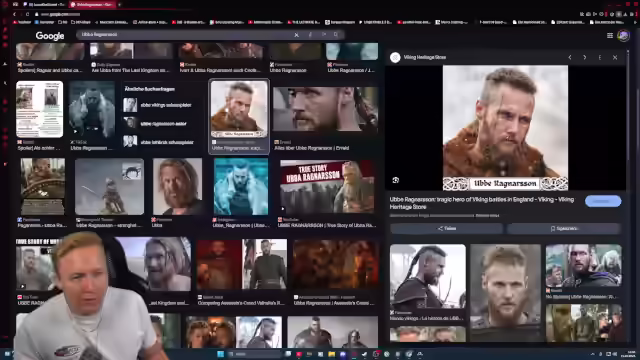Click the Google logo

tap(50, 36)
